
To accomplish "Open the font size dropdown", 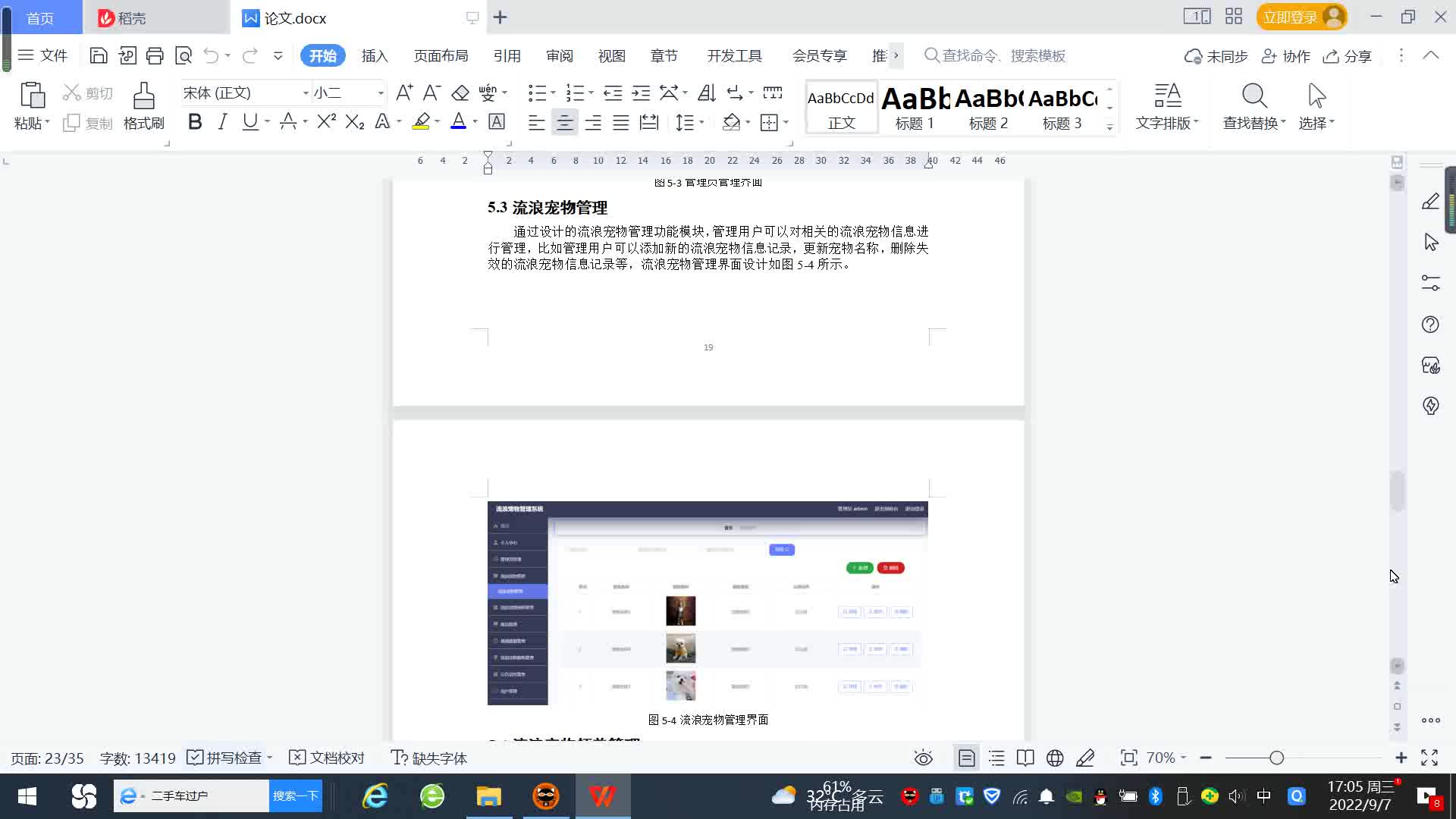I will (381, 93).
